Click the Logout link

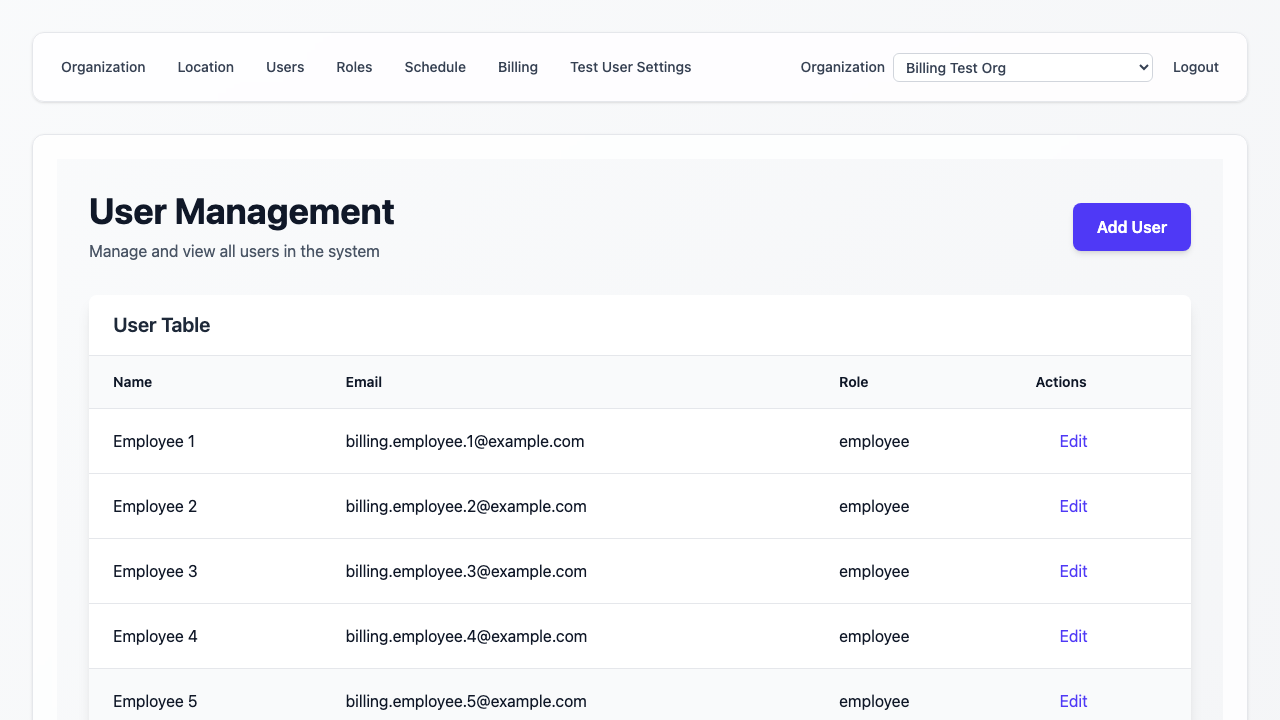pos(1196,67)
